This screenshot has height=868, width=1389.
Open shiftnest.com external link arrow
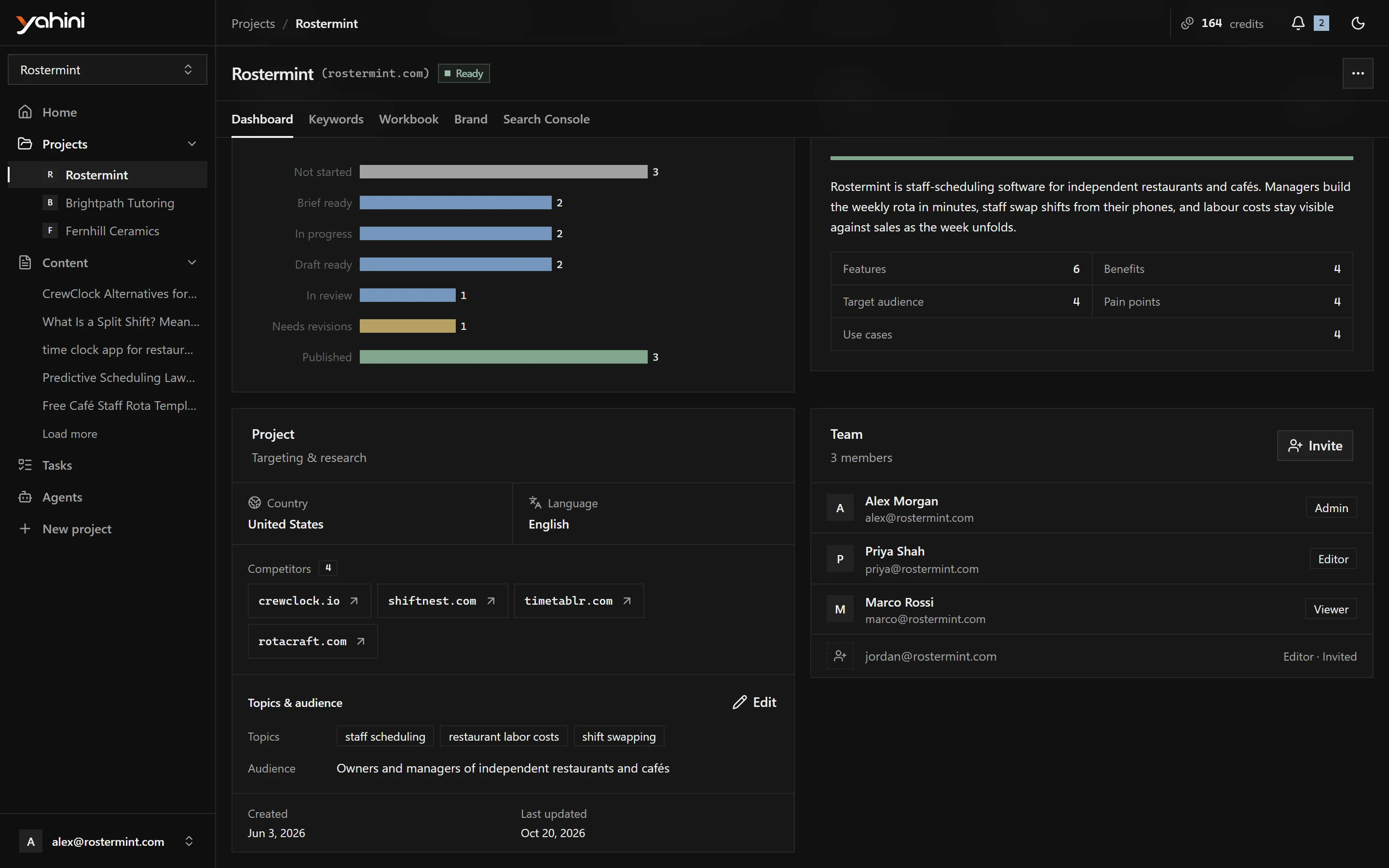point(491,600)
